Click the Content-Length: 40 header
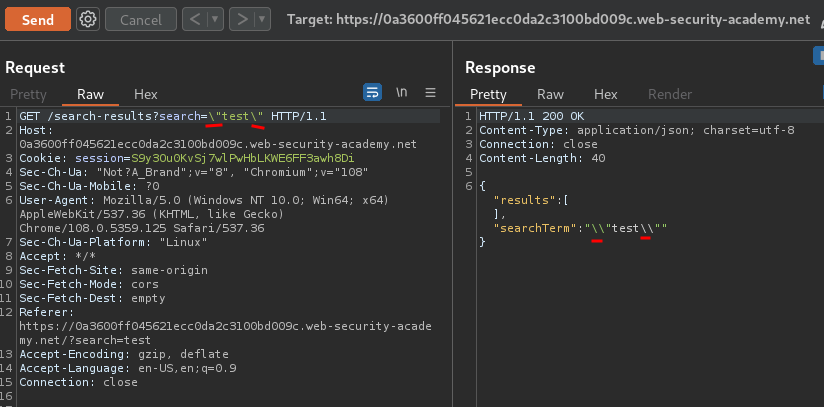 coord(542,158)
